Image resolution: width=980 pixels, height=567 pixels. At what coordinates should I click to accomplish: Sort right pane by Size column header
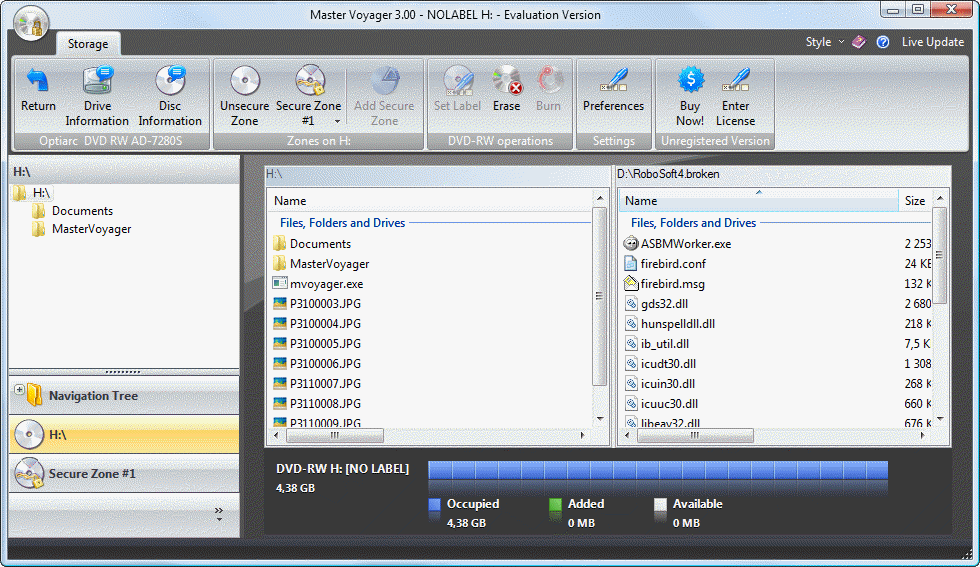[915, 201]
